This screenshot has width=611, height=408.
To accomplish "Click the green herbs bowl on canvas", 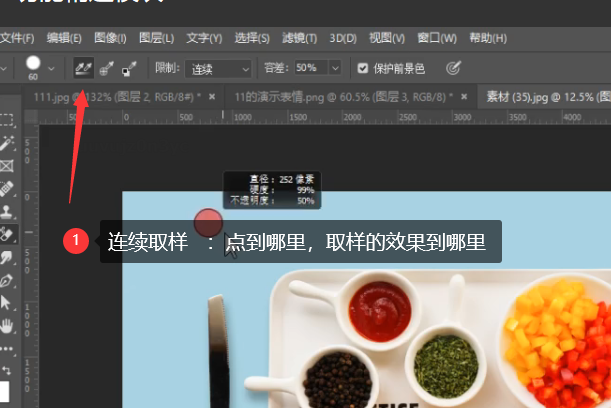I will tap(446, 366).
